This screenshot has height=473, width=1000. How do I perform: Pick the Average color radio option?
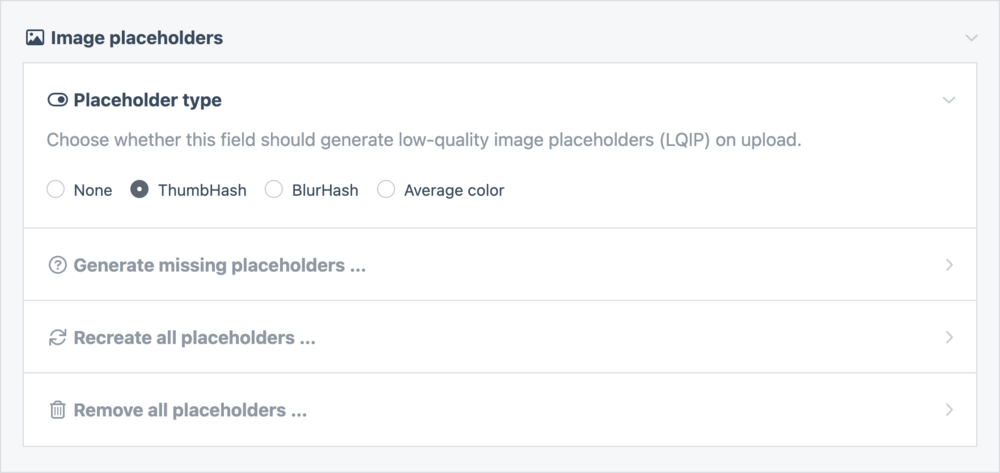tap(386, 190)
